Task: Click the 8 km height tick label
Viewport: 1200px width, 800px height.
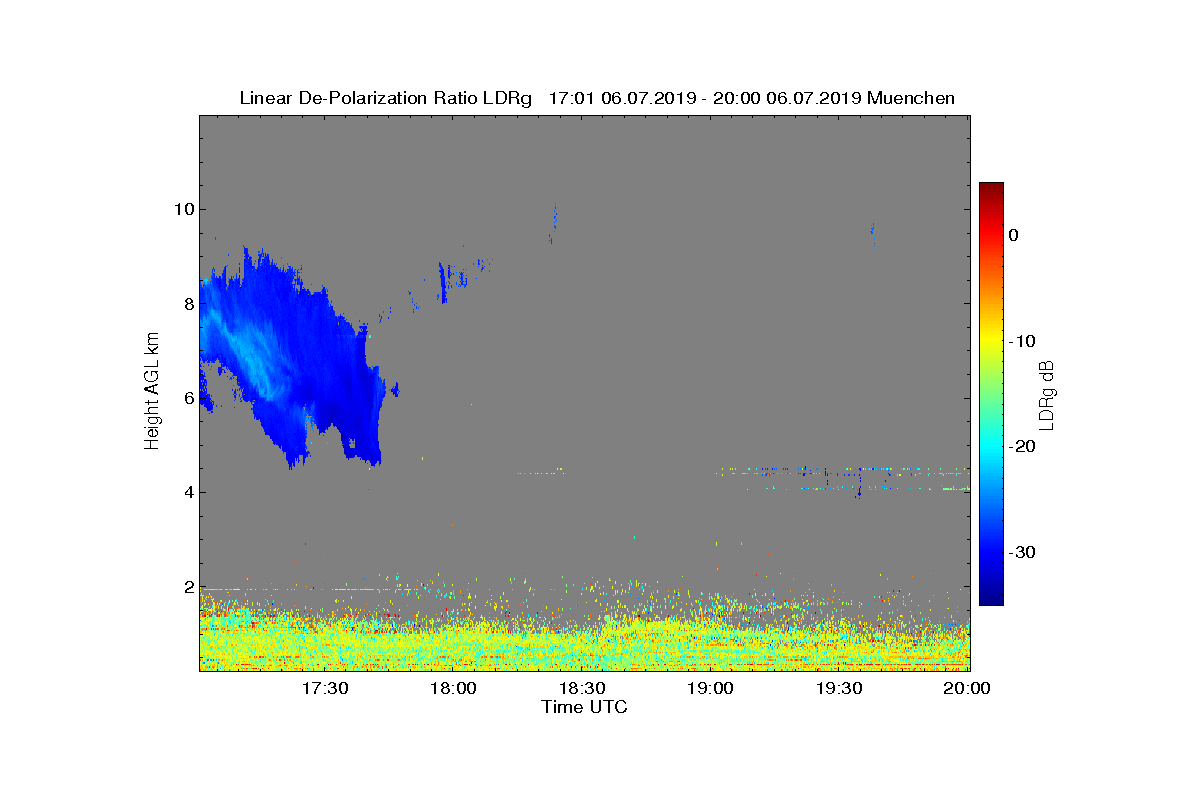Action: [x=187, y=303]
